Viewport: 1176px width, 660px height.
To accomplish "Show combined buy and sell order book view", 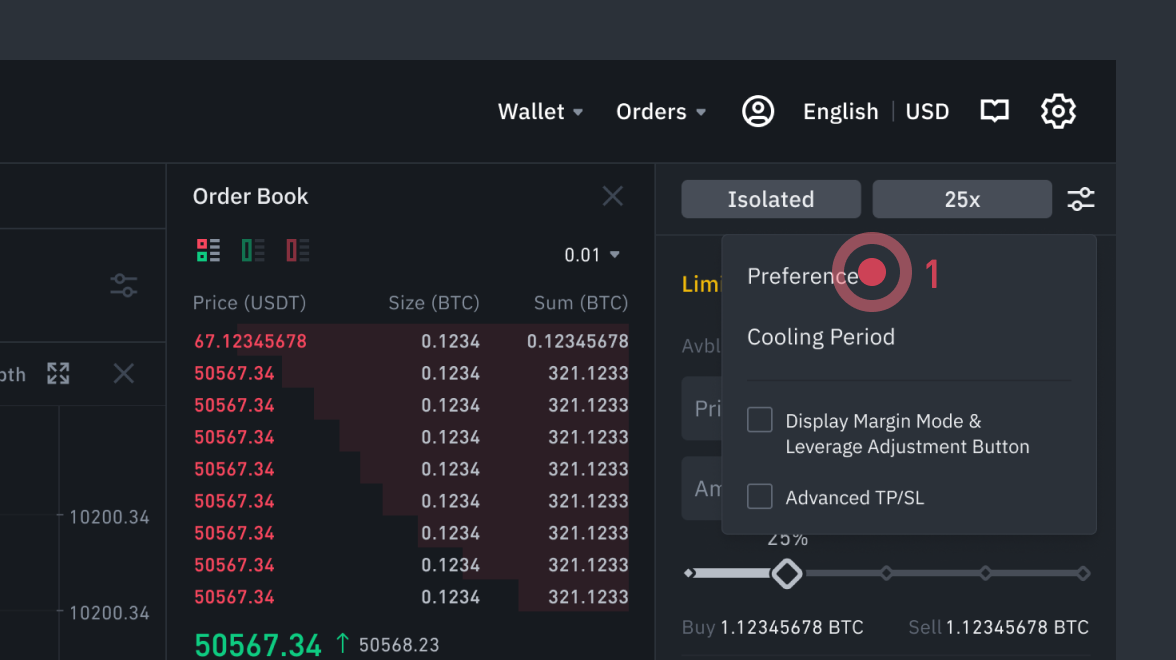I will (x=208, y=250).
